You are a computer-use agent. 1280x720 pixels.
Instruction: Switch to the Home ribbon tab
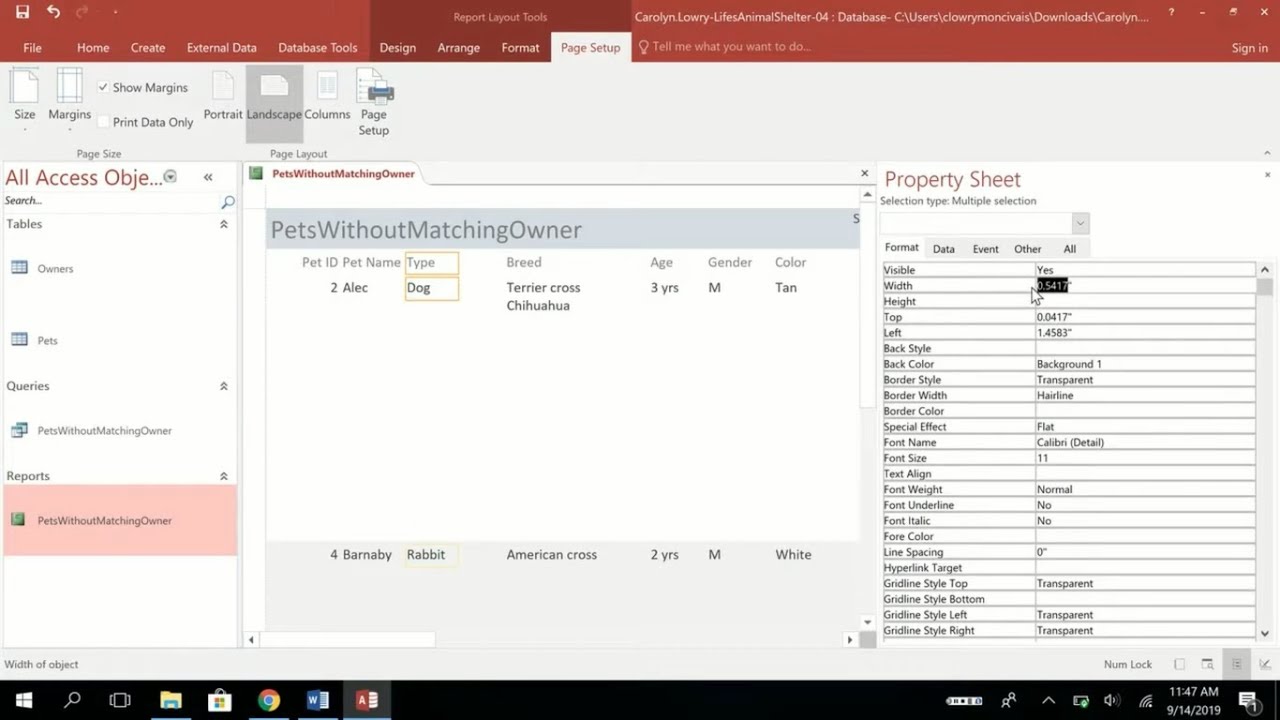93,47
